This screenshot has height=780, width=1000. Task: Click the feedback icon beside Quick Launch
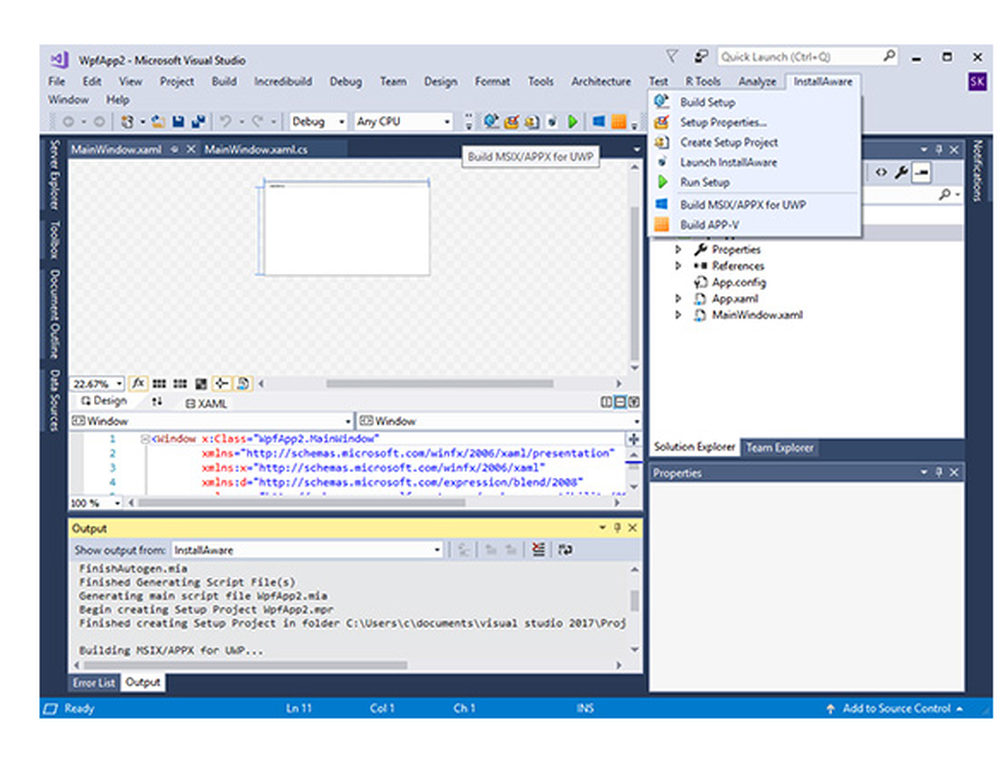[701, 57]
